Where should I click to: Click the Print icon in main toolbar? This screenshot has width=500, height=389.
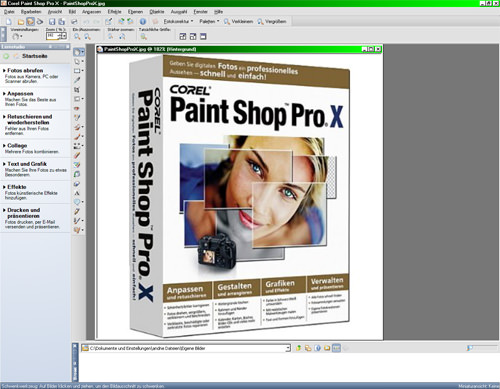coord(74,21)
